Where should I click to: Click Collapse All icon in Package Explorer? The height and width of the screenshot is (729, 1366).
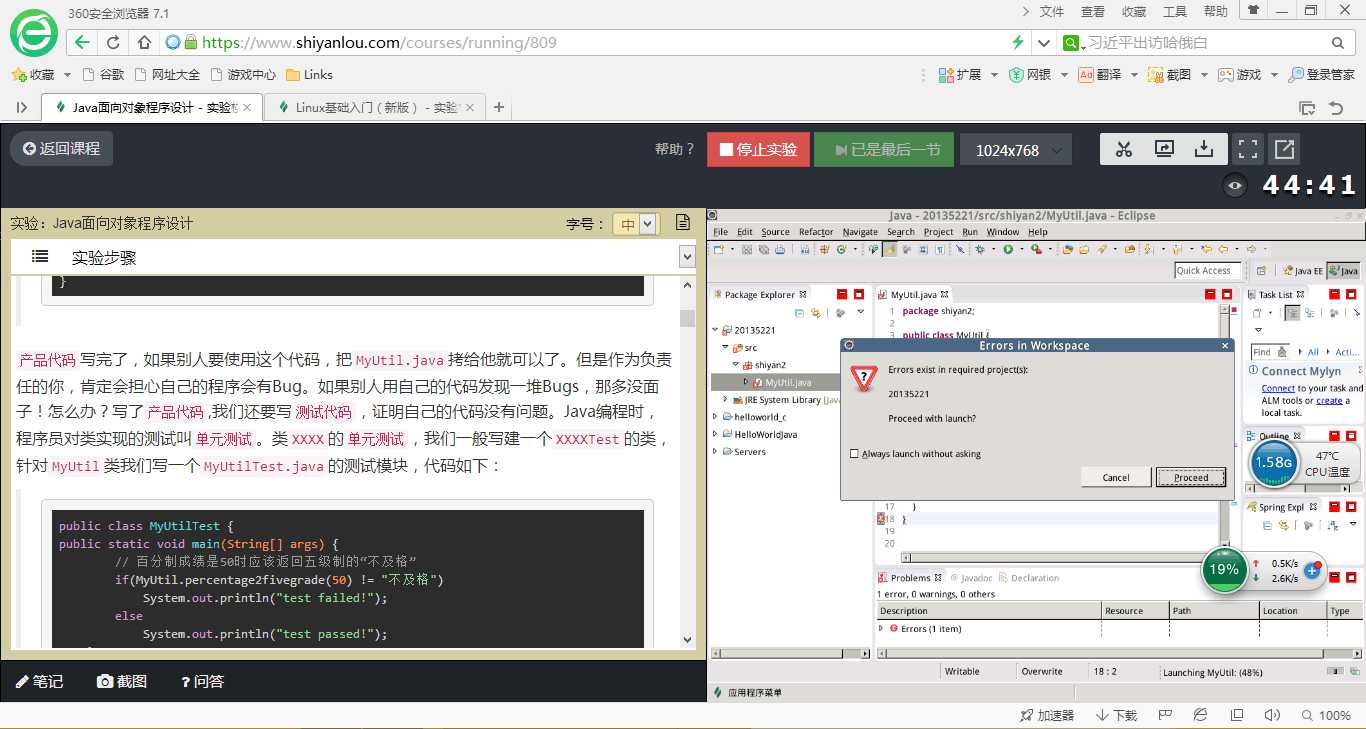tap(798, 312)
